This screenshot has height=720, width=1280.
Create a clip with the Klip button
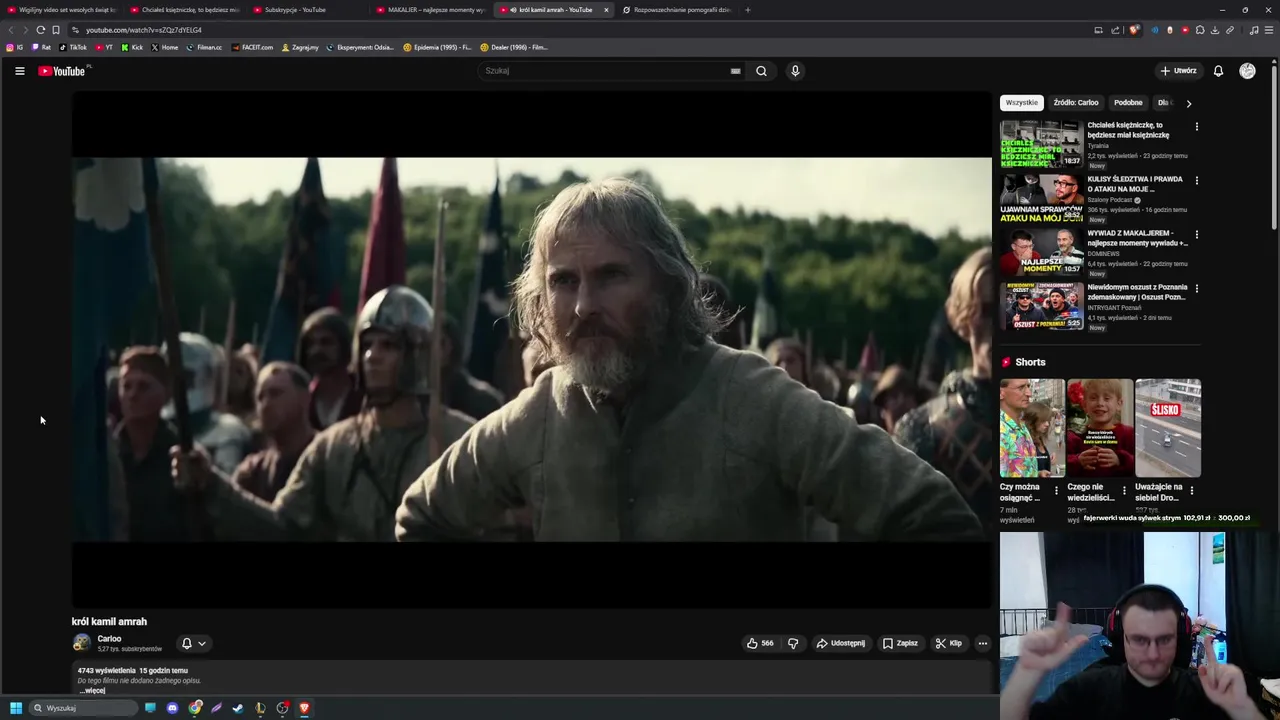(948, 643)
